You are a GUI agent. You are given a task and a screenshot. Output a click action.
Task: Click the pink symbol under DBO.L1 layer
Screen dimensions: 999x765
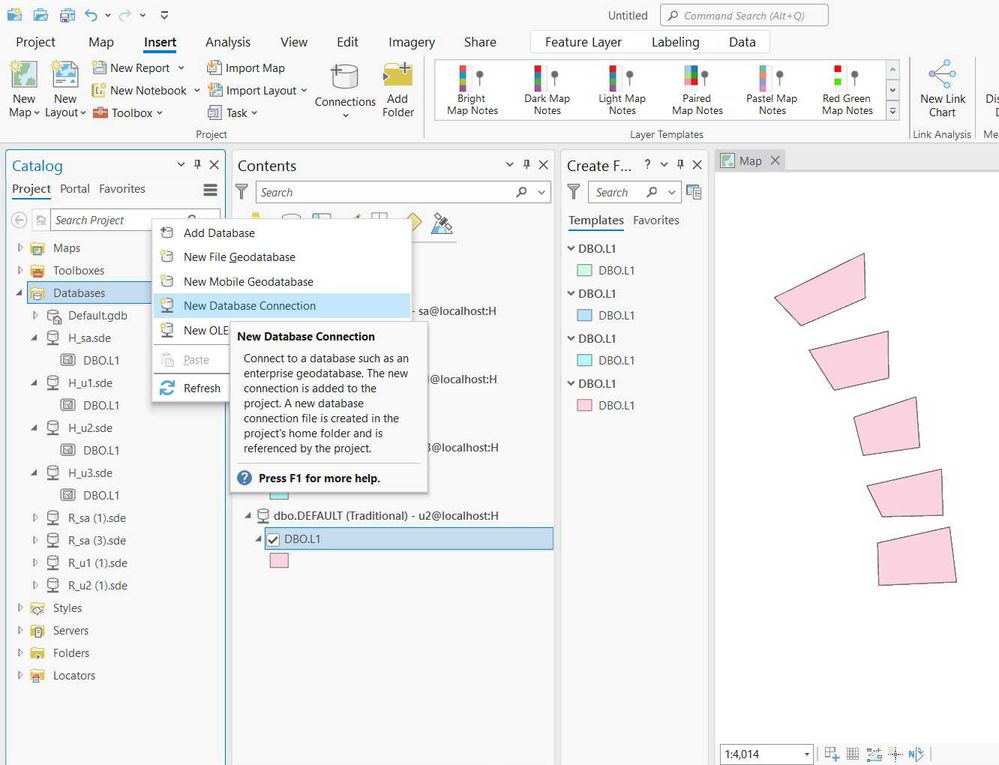279,561
